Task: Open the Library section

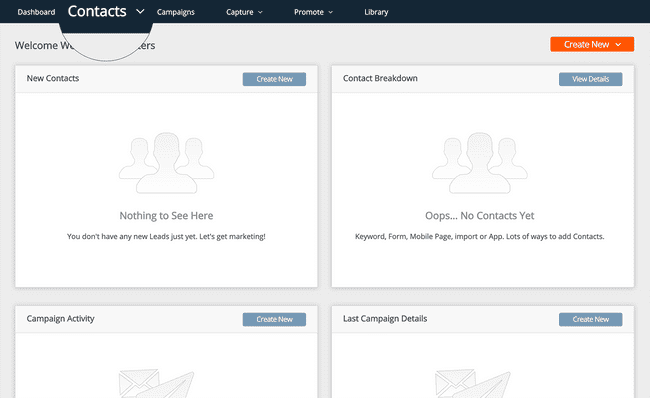Action: (376, 12)
